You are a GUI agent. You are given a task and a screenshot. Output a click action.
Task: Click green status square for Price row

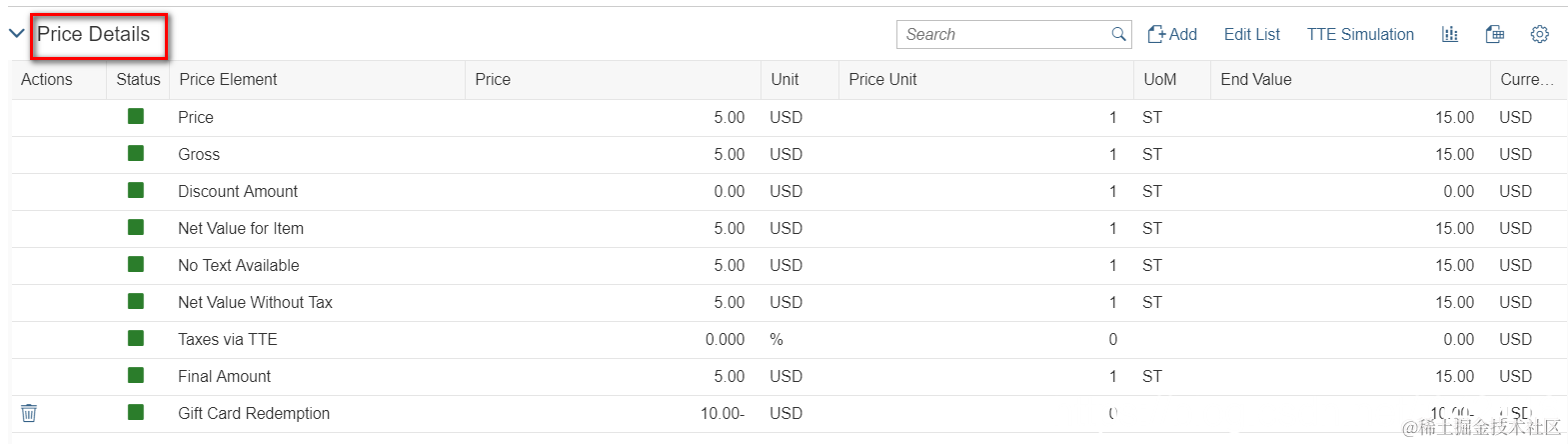136,117
